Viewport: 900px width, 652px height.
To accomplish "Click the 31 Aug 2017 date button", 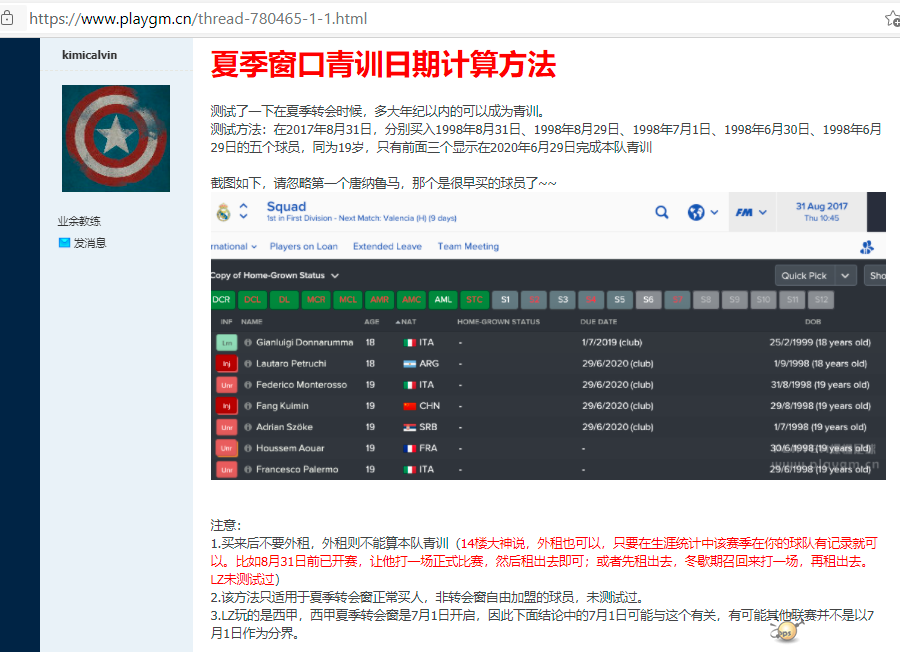I will point(821,211).
